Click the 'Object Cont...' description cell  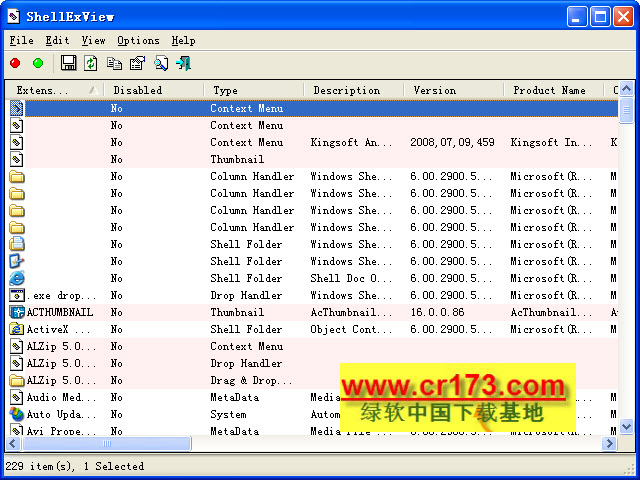pos(351,329)
